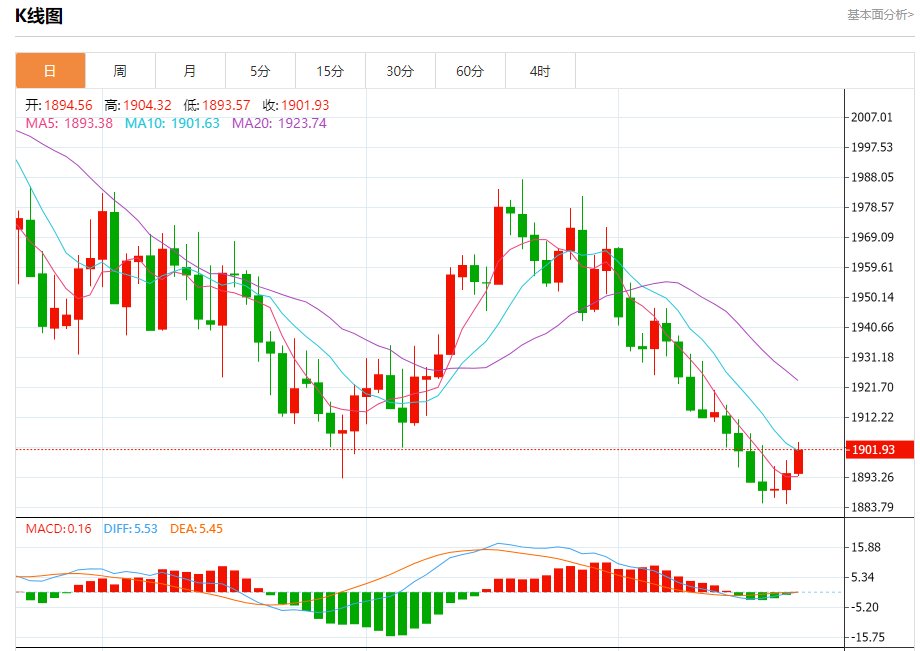This screenshot has width=920, height=651.
Task: Click the 1893.26 price axis label
Action: [872, 477]
